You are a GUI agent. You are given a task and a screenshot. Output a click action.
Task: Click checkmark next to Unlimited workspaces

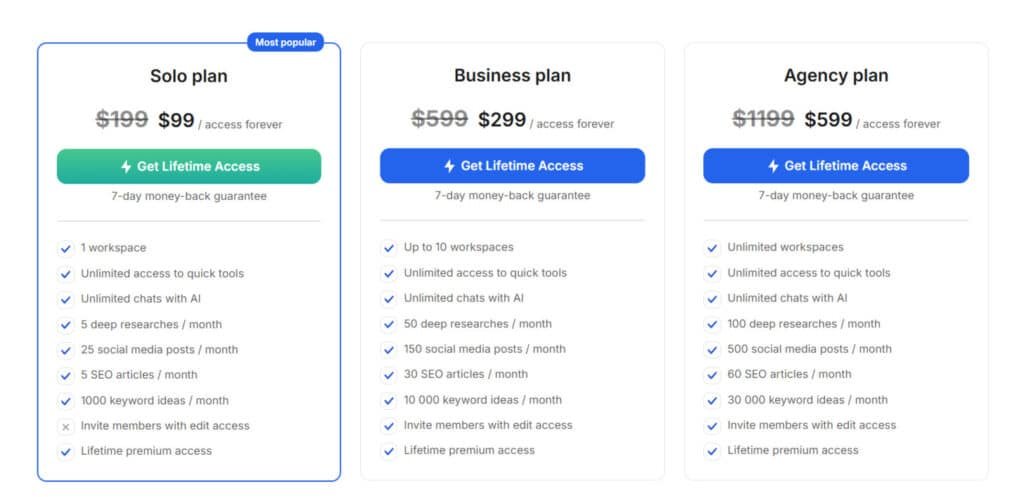coord(712,248)
